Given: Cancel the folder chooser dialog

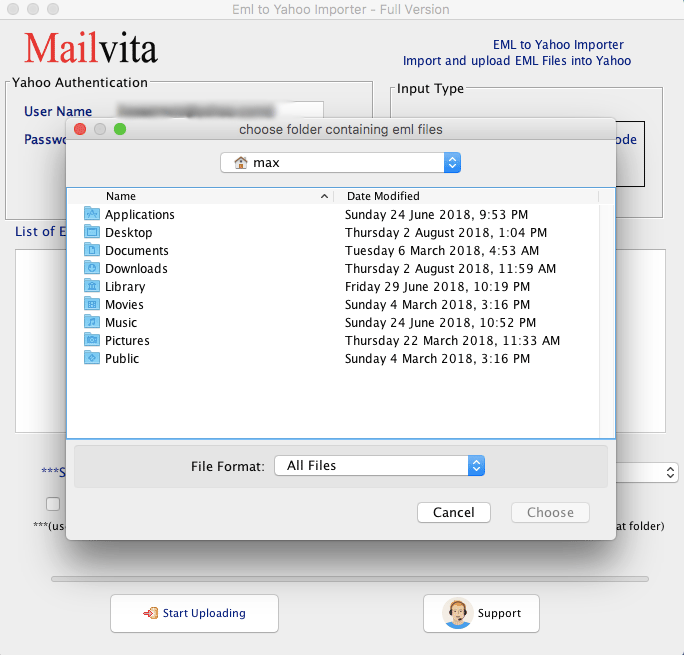Looking at the screenshot, I should (454, 512).
